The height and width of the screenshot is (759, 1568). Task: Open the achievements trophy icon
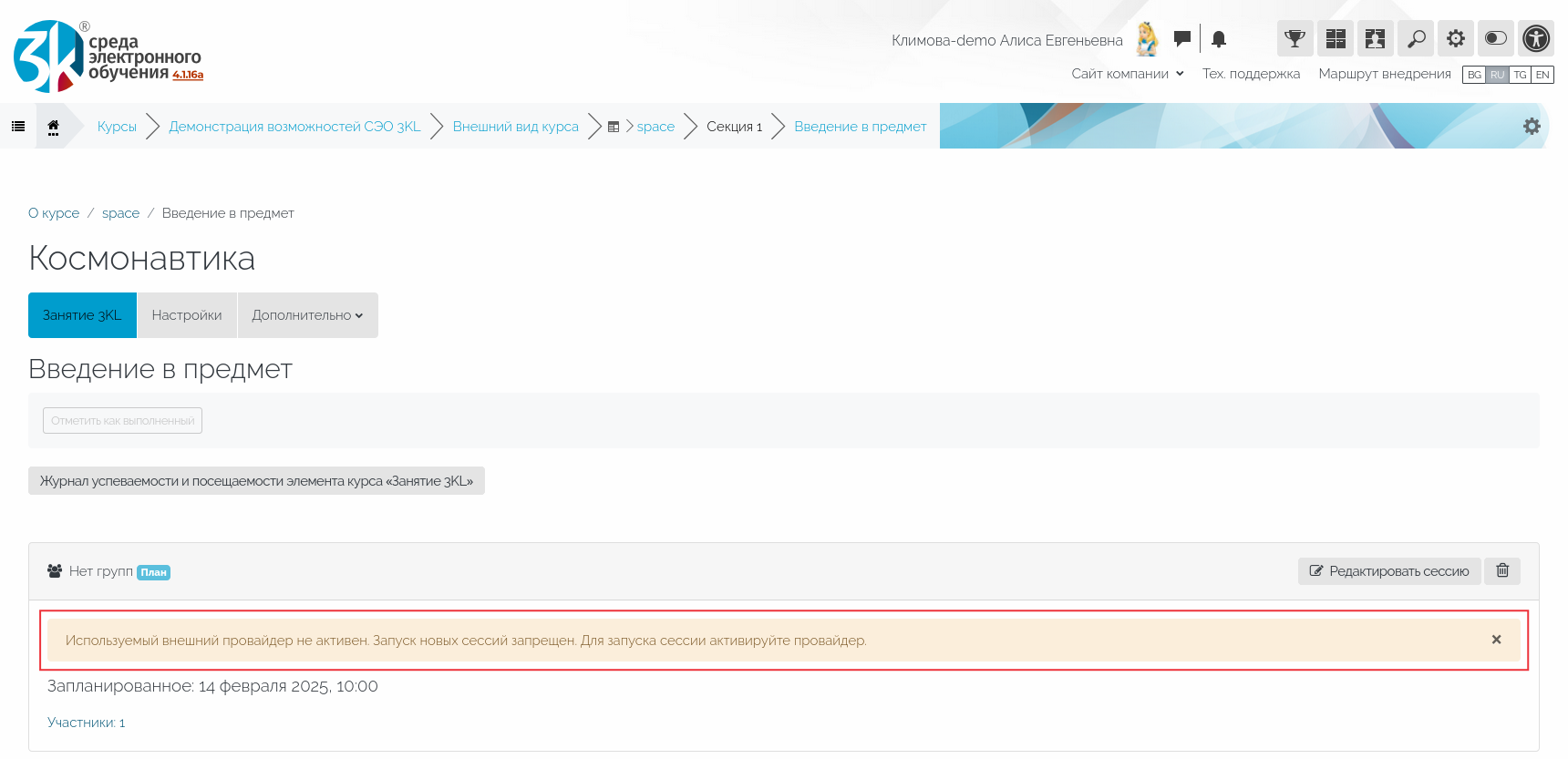pos(1295,38)
